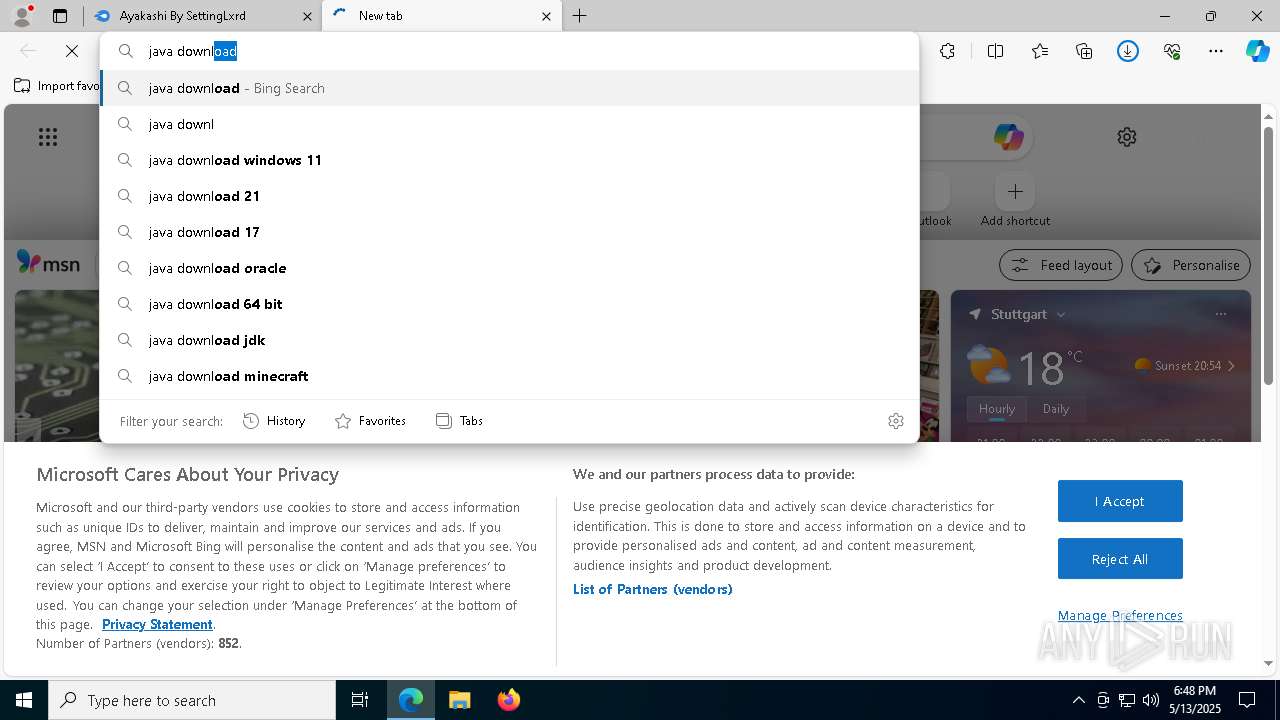Filter search by Tabs
This screenshot has height=720, width=1280.
point(460,421)
